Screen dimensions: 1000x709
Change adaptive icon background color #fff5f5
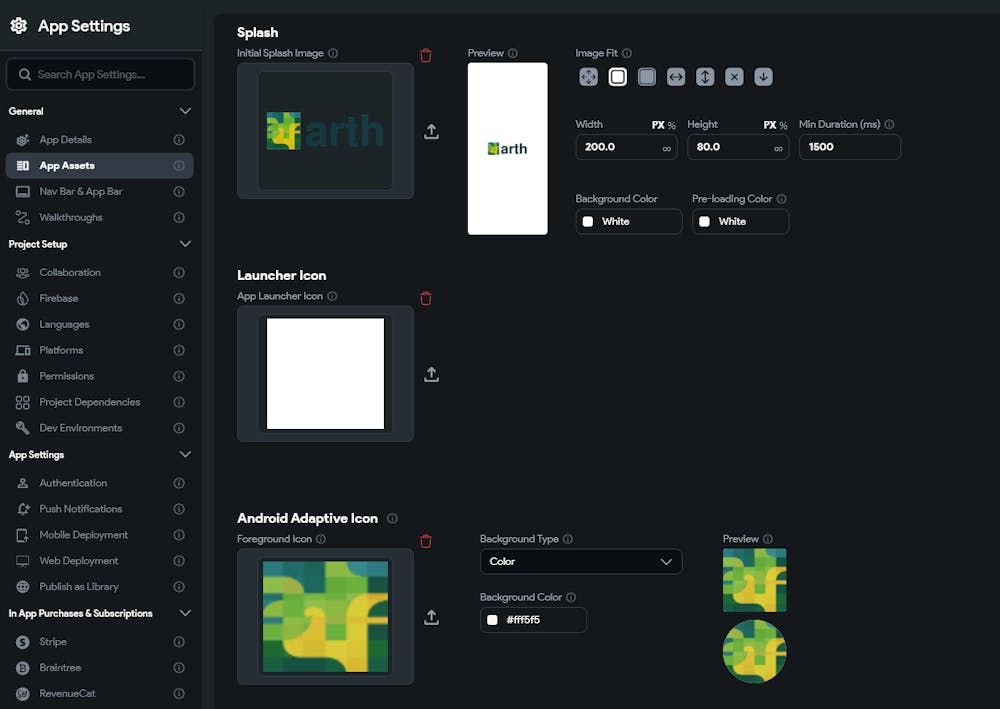point(533,620)
